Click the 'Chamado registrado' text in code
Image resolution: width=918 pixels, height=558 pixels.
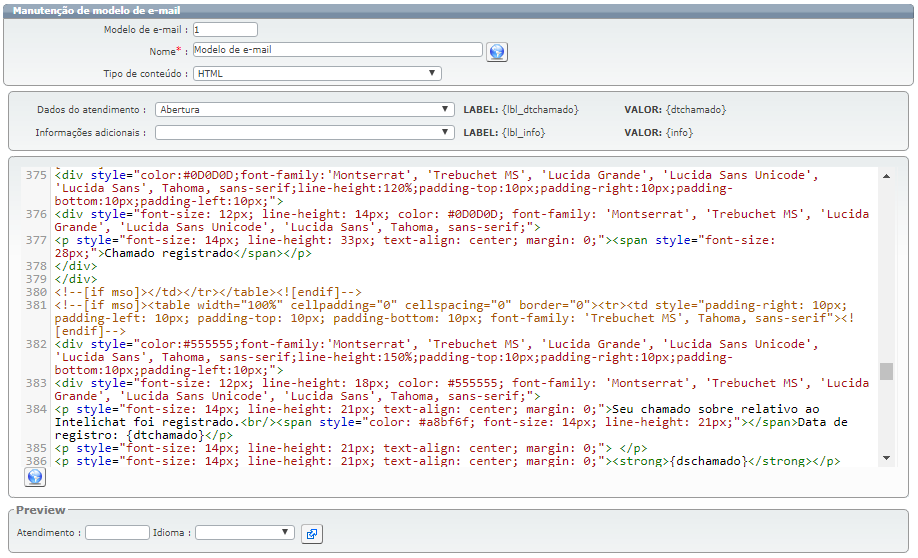point(169,254)
